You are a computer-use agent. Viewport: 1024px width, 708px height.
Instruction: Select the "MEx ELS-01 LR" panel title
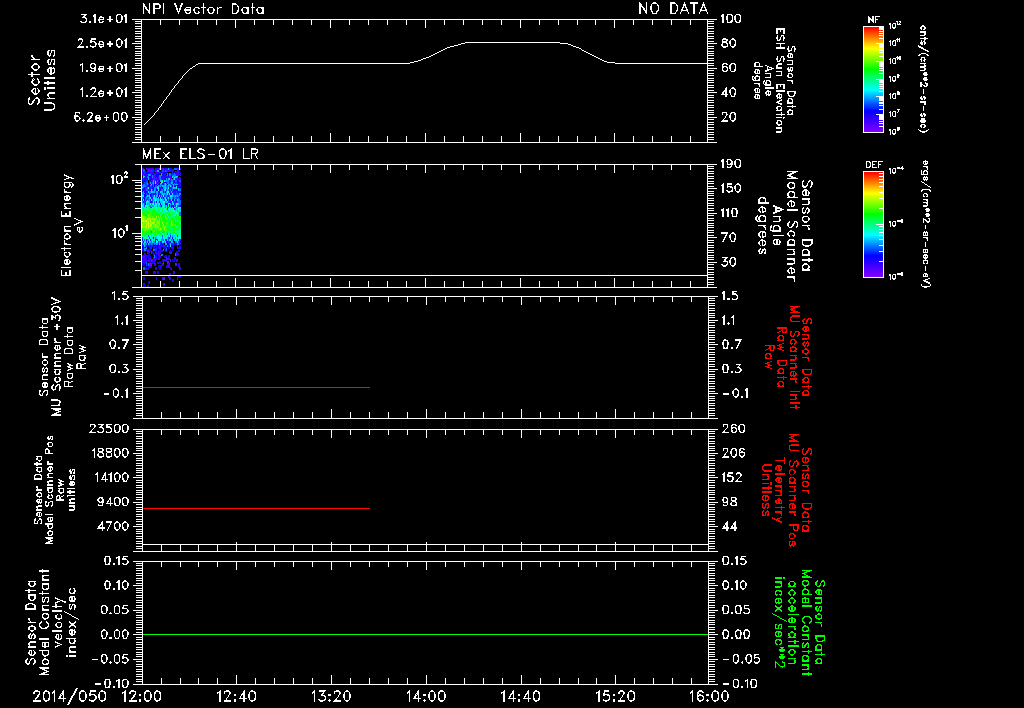(x=200, y=154)
